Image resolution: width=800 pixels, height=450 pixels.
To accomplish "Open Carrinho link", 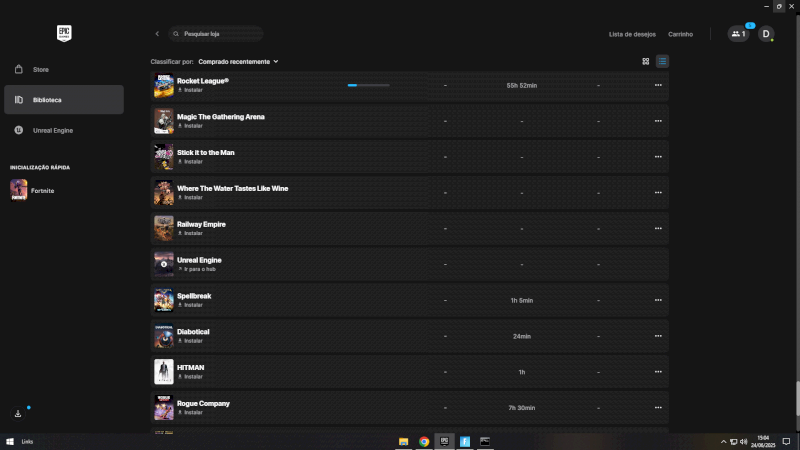I will (x=680, y=34).
